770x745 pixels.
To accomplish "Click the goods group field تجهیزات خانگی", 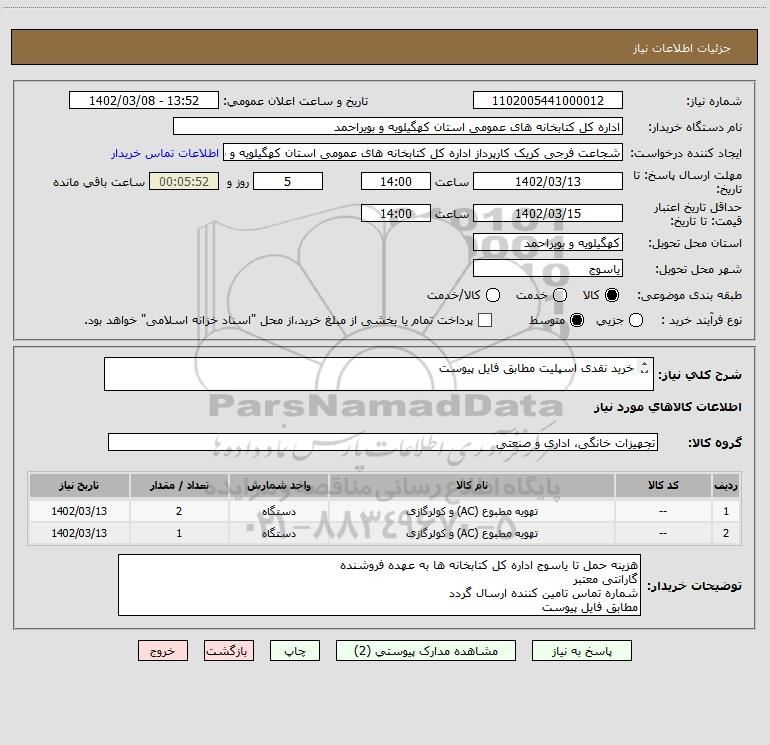I will [x=383, y=442].
